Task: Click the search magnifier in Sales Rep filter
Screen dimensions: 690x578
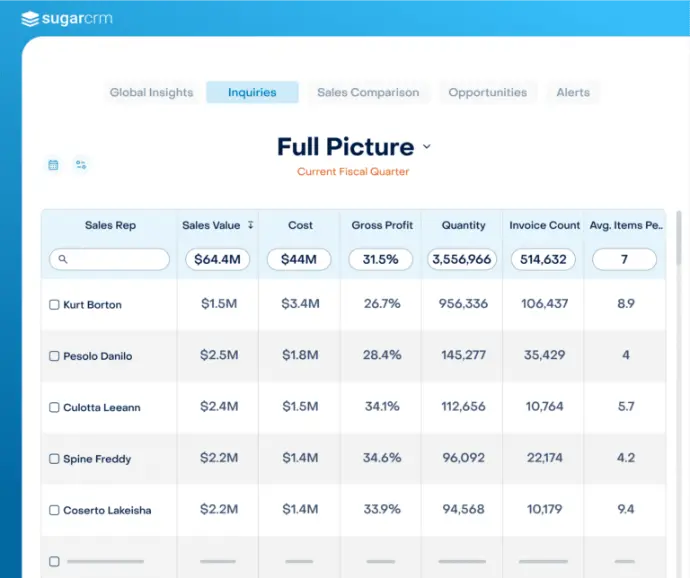Action: tap(63, 259)
